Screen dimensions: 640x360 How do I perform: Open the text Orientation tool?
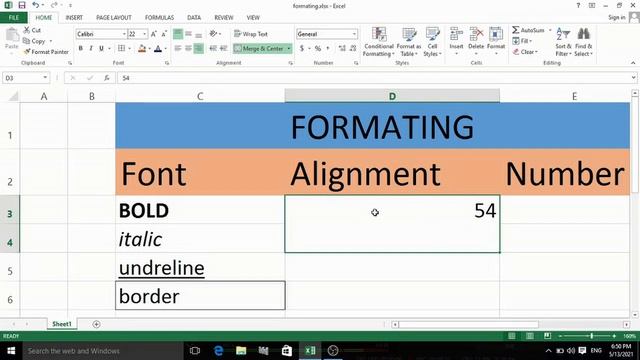pos(213,34)
